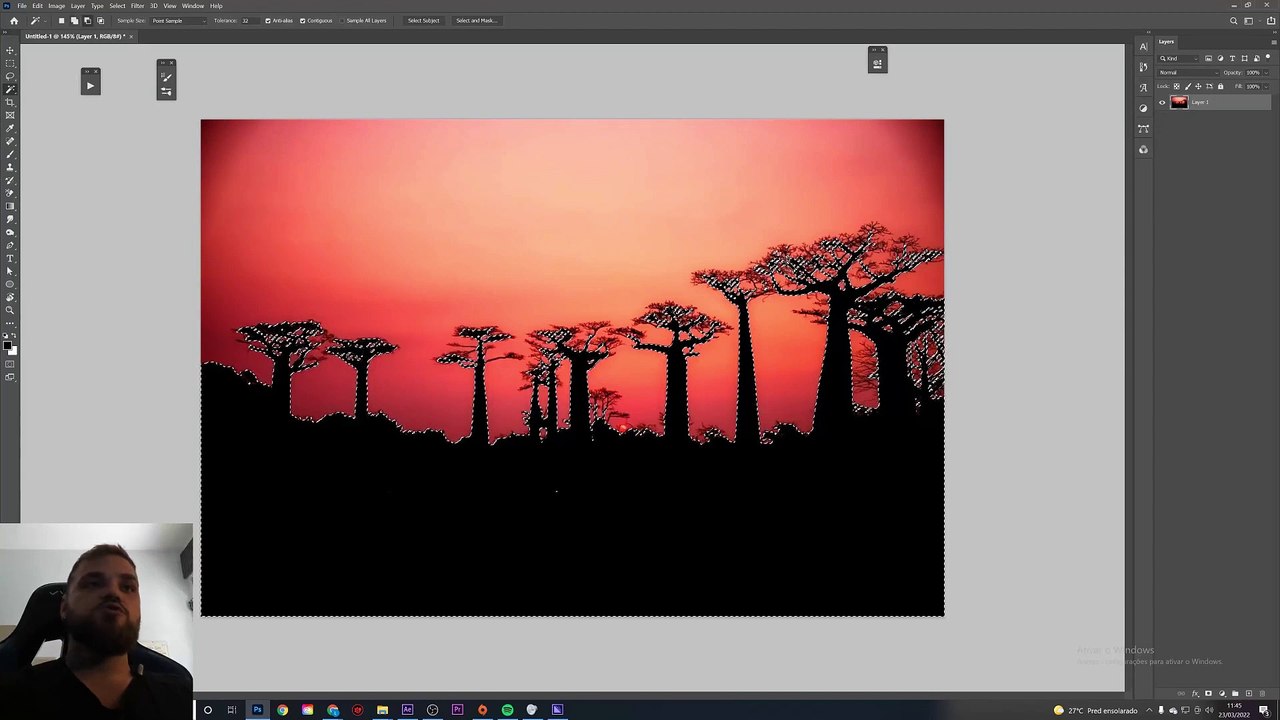The width and height of the screenshot is (1280, 720).
Task: Open the Sample Size dropdown
Action: [x=178, y=20]
